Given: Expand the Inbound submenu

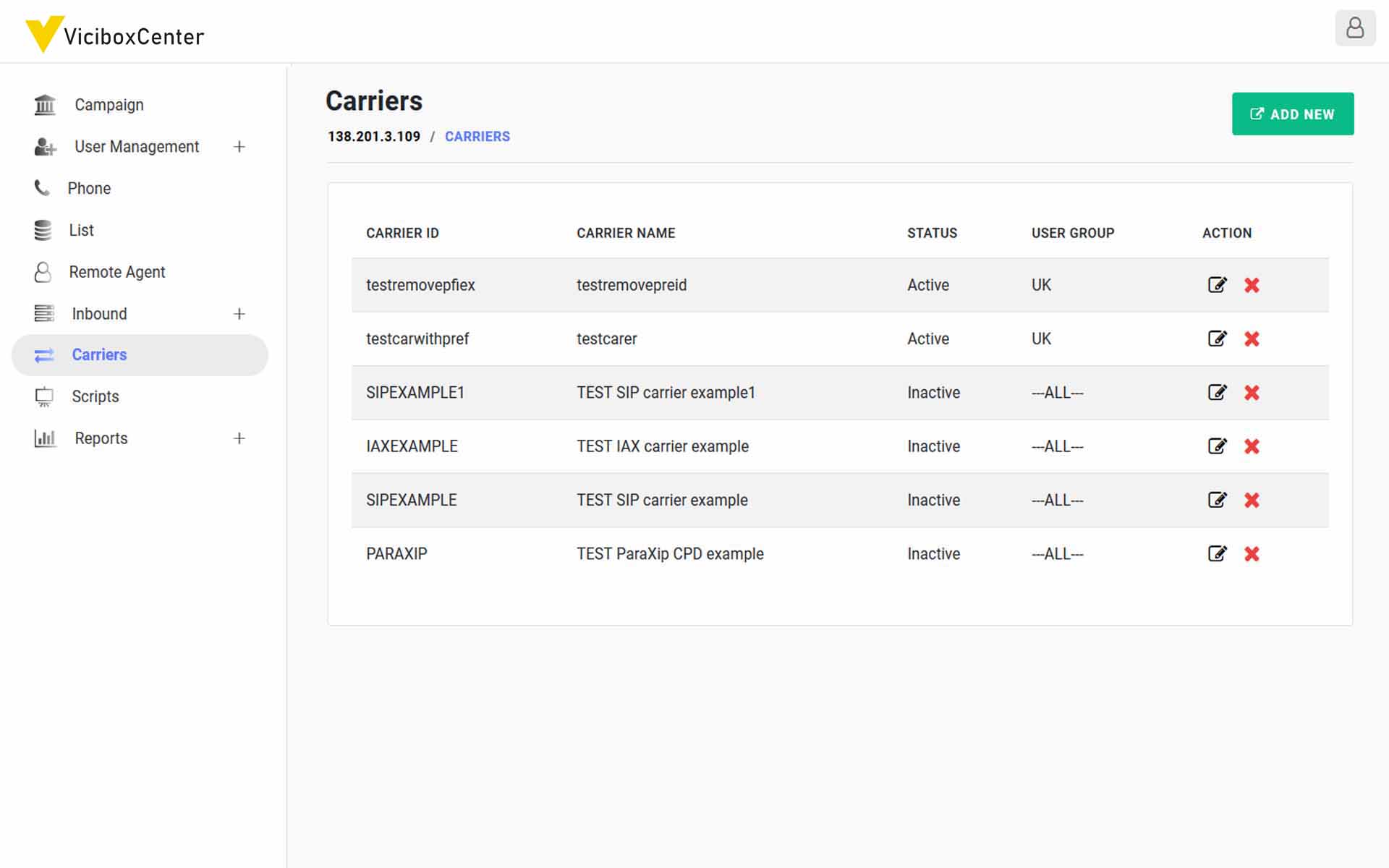Looking at the screenshot, I should click(x=239, y=314).
